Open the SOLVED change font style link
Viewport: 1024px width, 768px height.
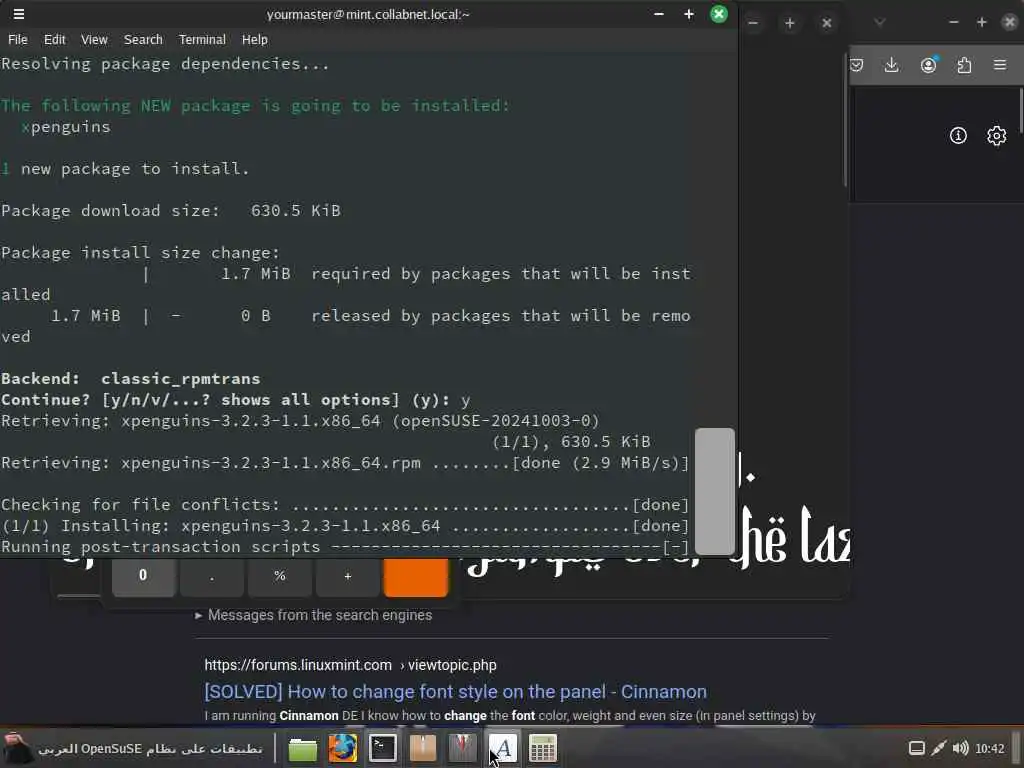[x=455, y=692]
